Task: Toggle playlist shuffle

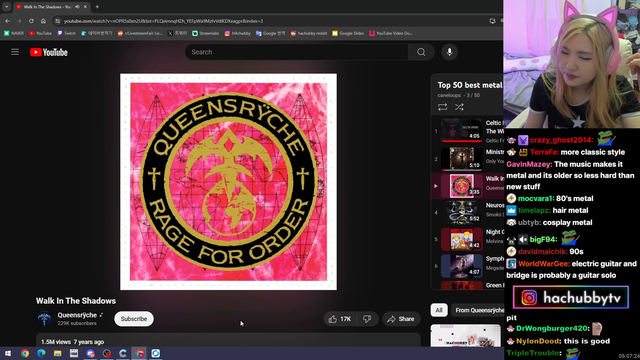Action: point(459,107)
